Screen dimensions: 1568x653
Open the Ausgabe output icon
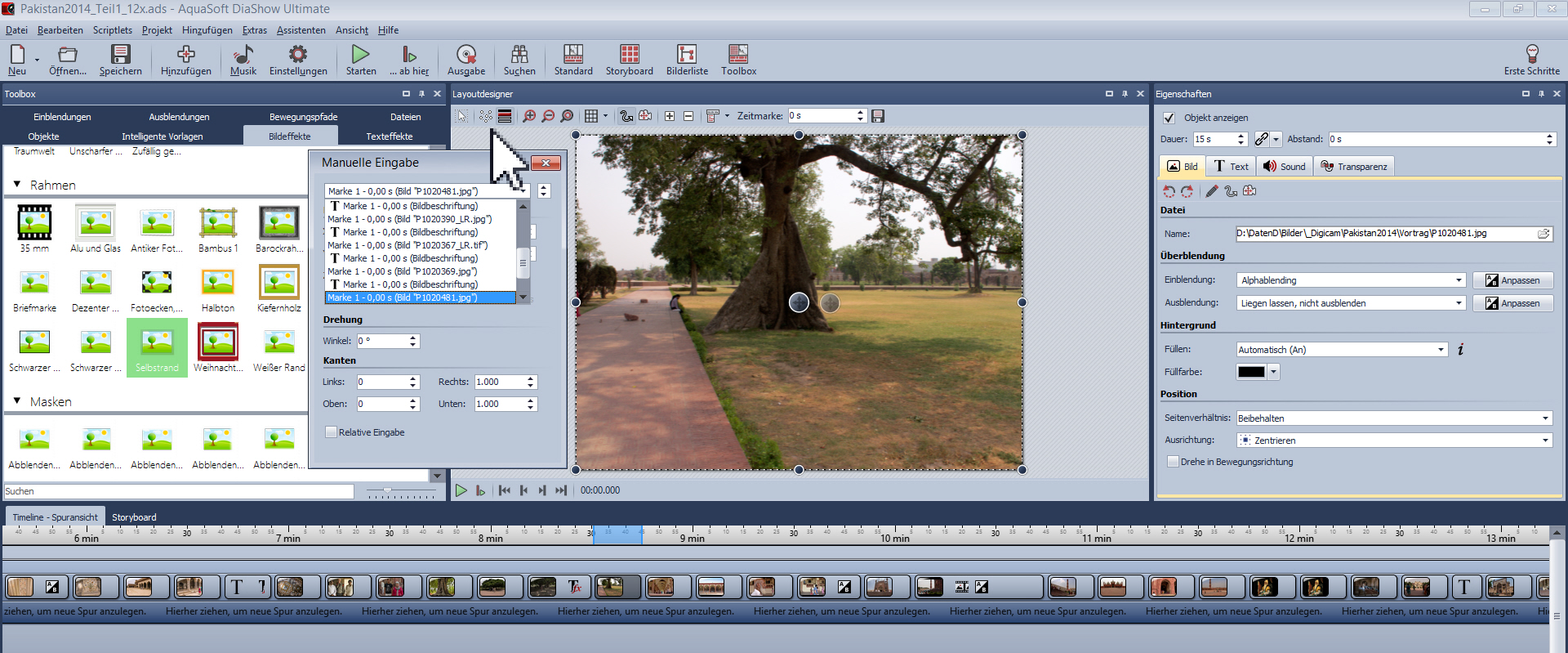(x=465, y=56)
